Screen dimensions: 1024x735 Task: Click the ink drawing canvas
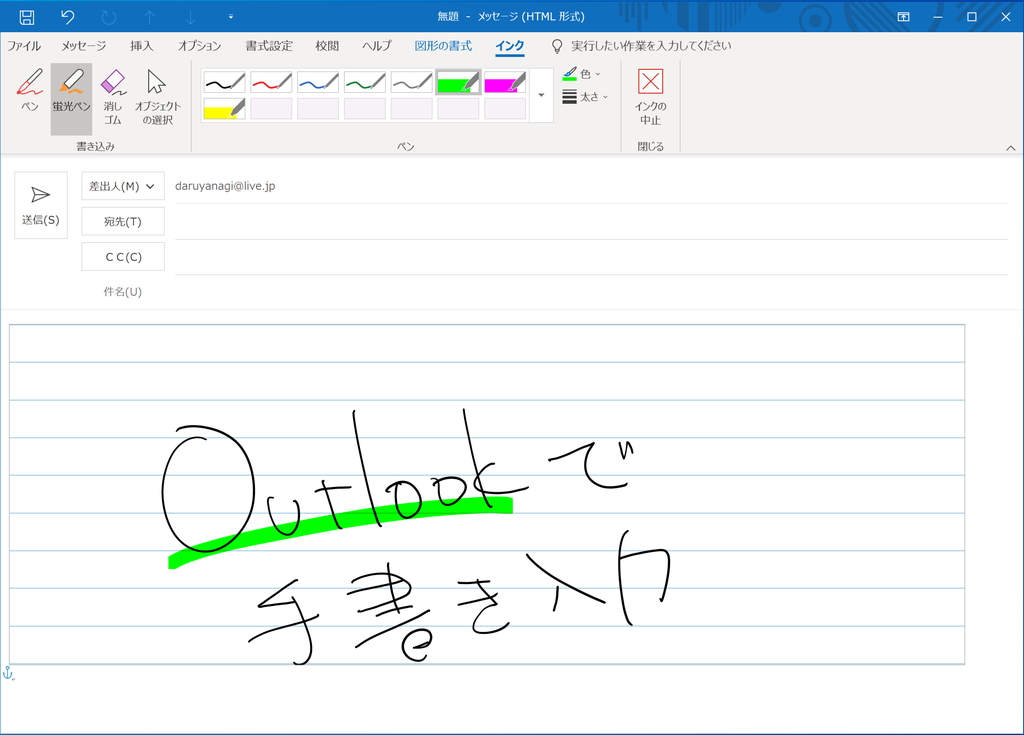487,495
